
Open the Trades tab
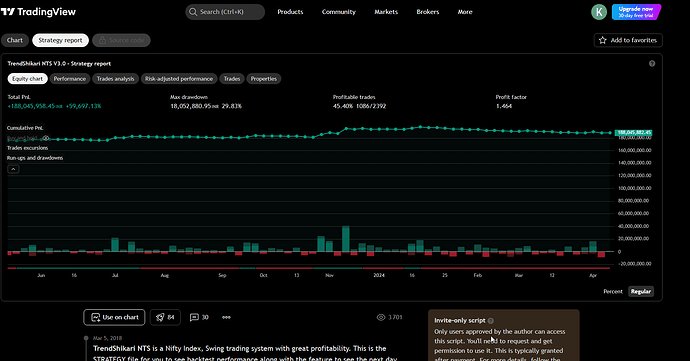point(232,79)
